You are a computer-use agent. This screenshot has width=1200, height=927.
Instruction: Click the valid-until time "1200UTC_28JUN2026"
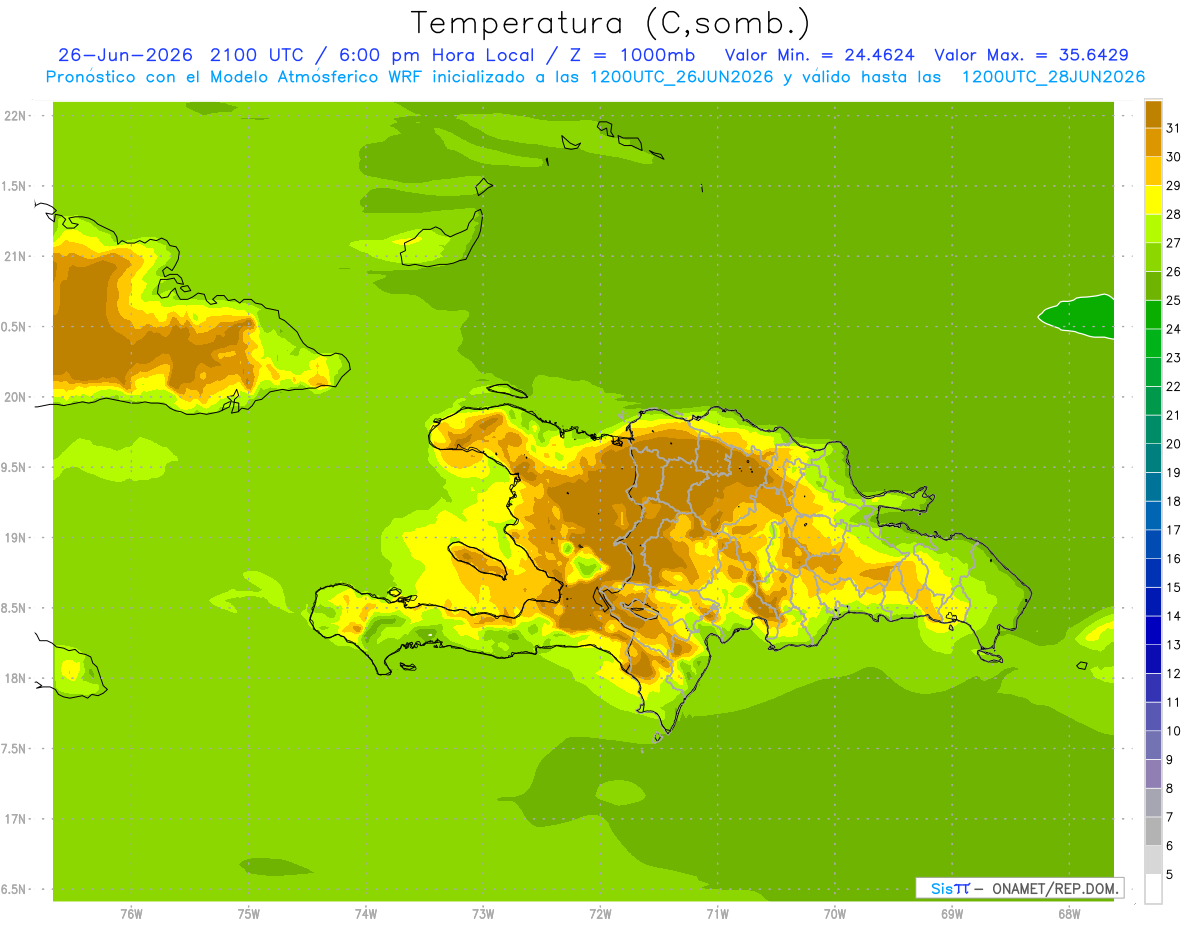(x=1053, y=77)
